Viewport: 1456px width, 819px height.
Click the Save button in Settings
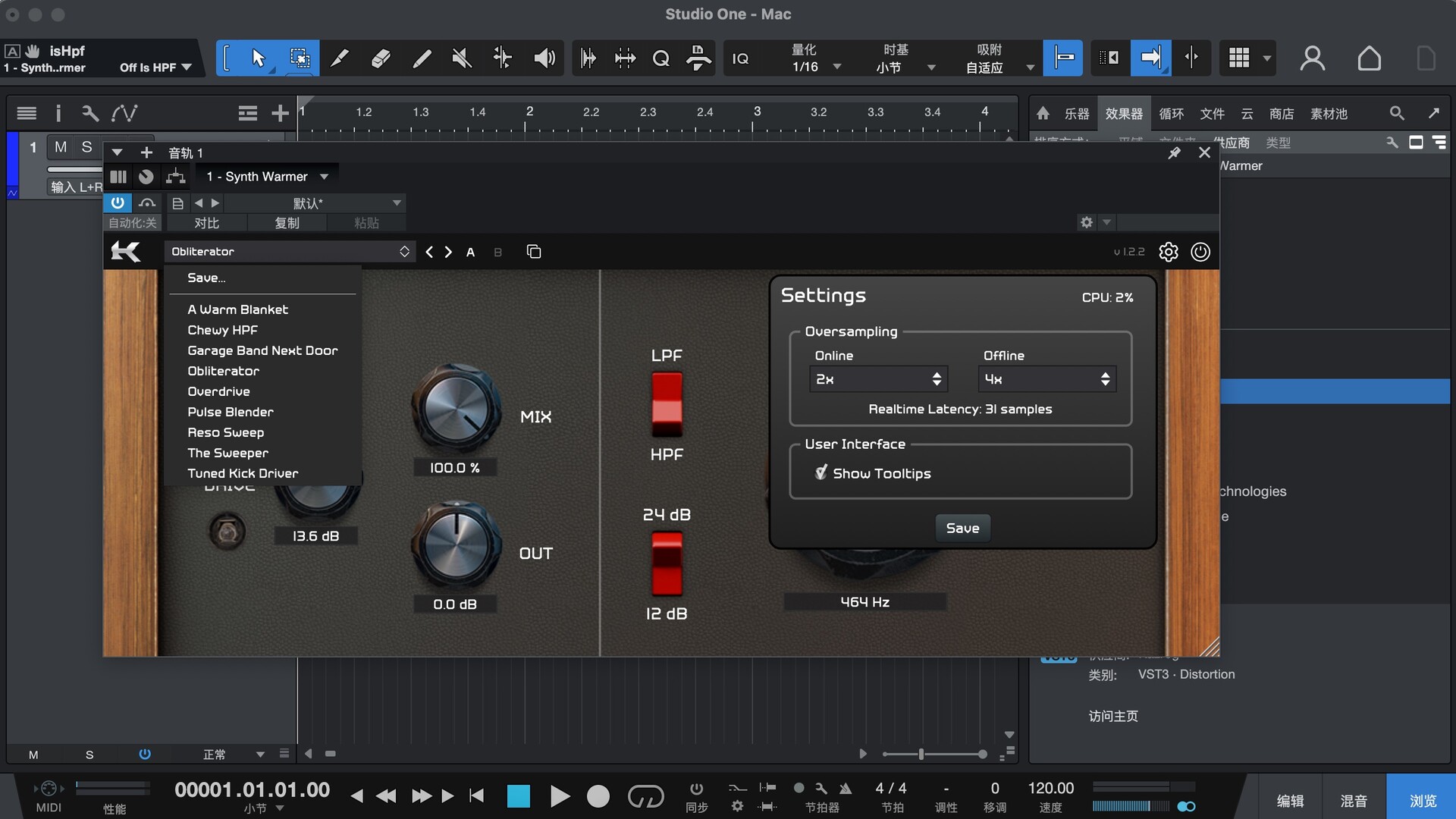point(962,528)
